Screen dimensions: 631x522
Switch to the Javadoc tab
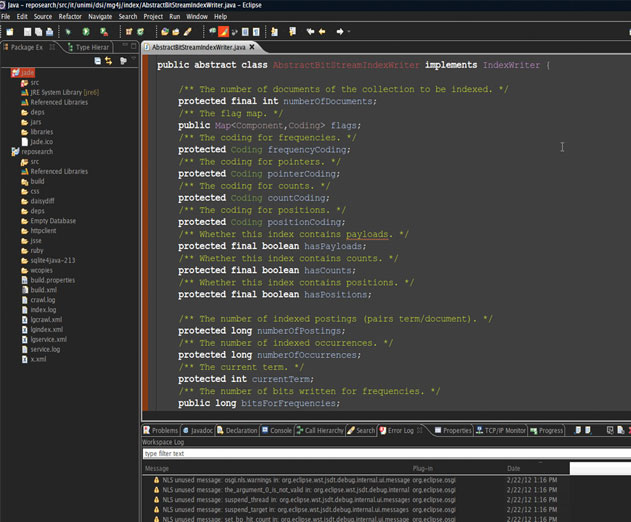point(198,430)
